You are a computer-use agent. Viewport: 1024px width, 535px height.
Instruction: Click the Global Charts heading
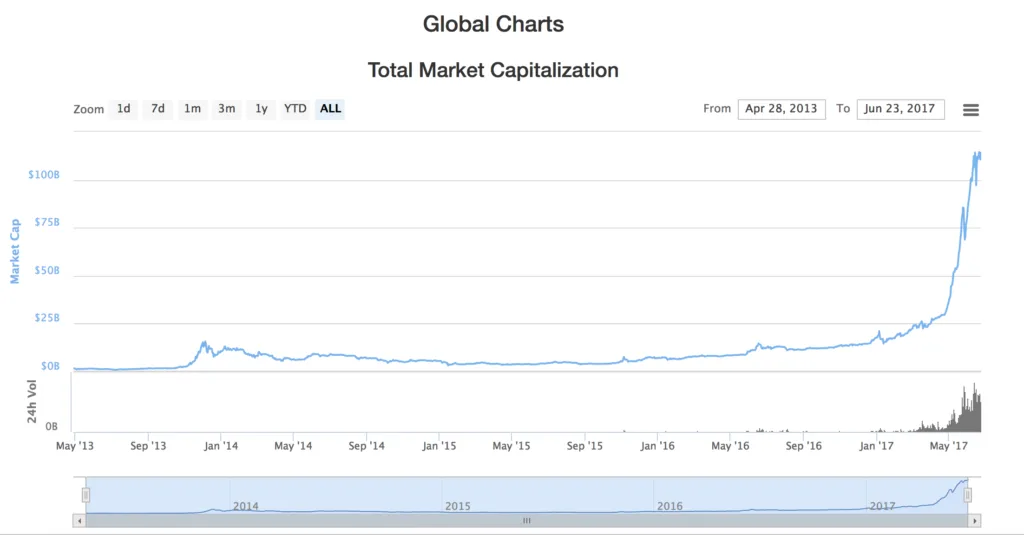493,24
